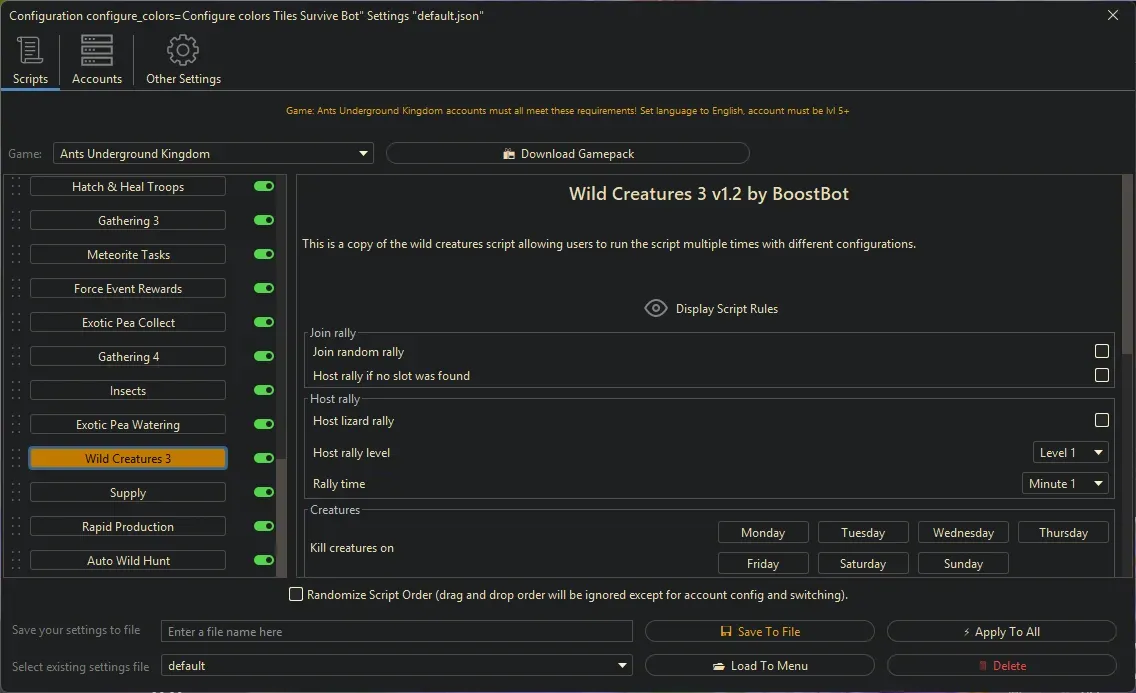The height and width of the screenshot is (693, 1136).
Task: Open the Rally time dropdown
Action: click(x=1064, y=484)
